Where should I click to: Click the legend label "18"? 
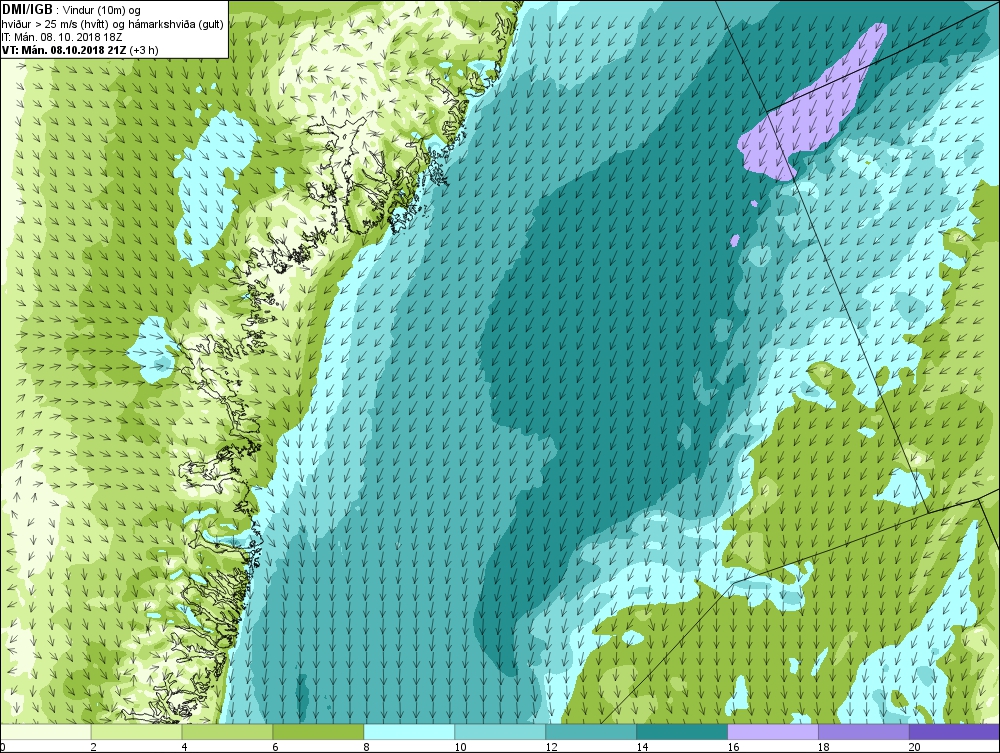tap(823, 747)
